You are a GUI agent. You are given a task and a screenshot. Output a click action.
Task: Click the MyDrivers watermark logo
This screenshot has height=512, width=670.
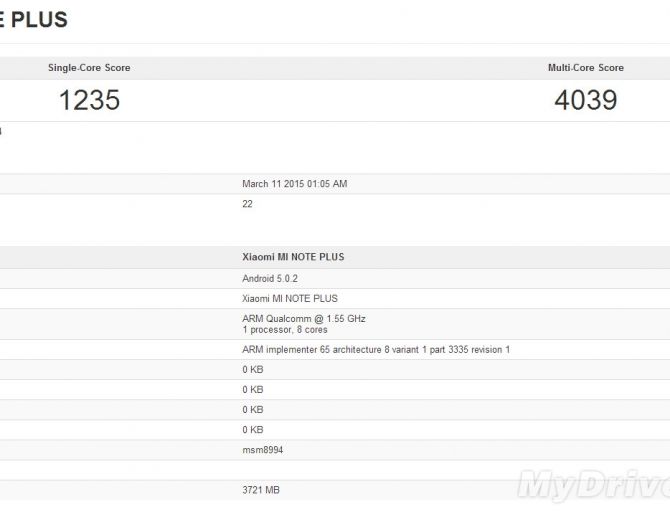pyautogui.click(x=593, y=485)
